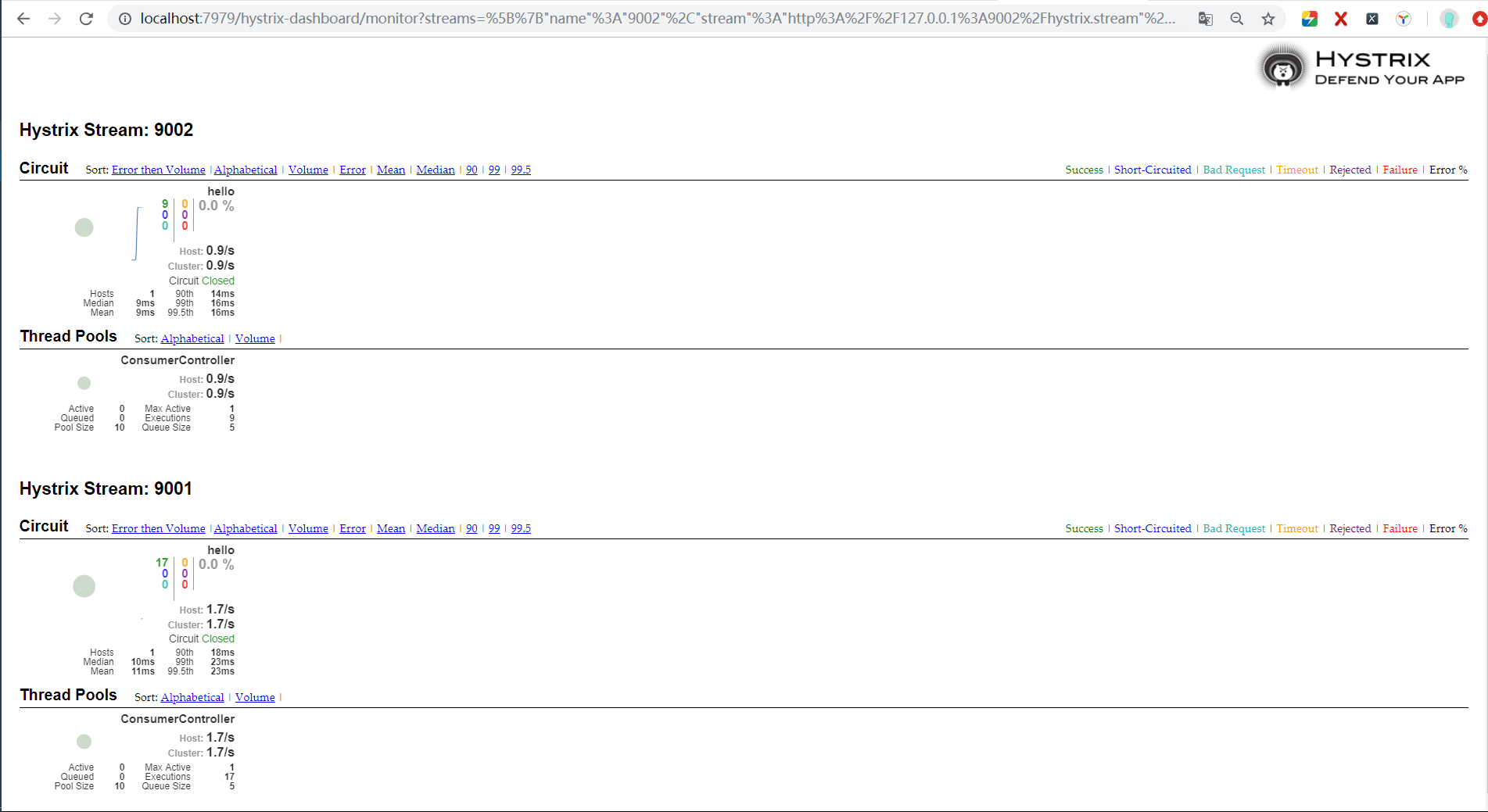Go back with the browser back arrow
The height and width of the screenshot is (812, 1488).
(x=23, y=19)
